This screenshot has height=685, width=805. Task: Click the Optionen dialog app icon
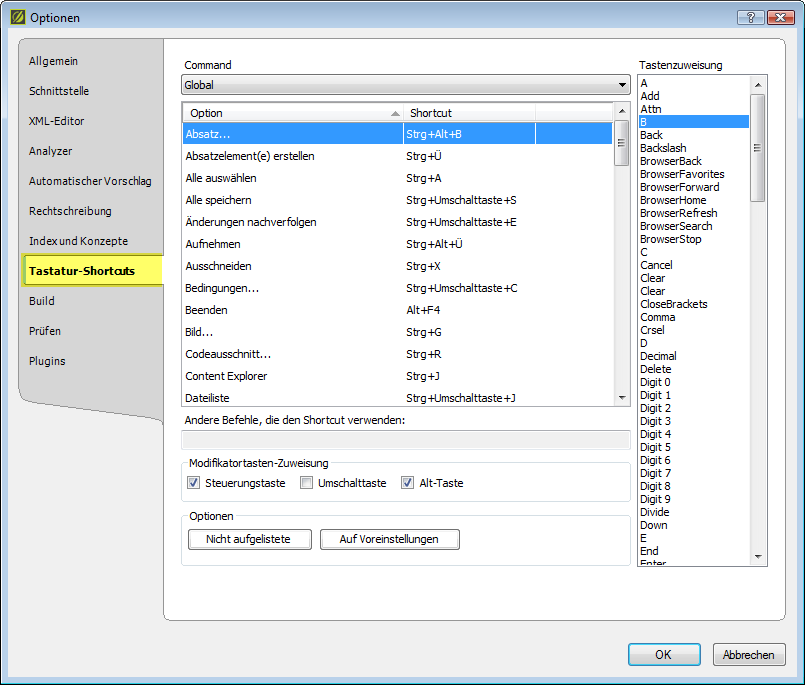tap(17, 17)
